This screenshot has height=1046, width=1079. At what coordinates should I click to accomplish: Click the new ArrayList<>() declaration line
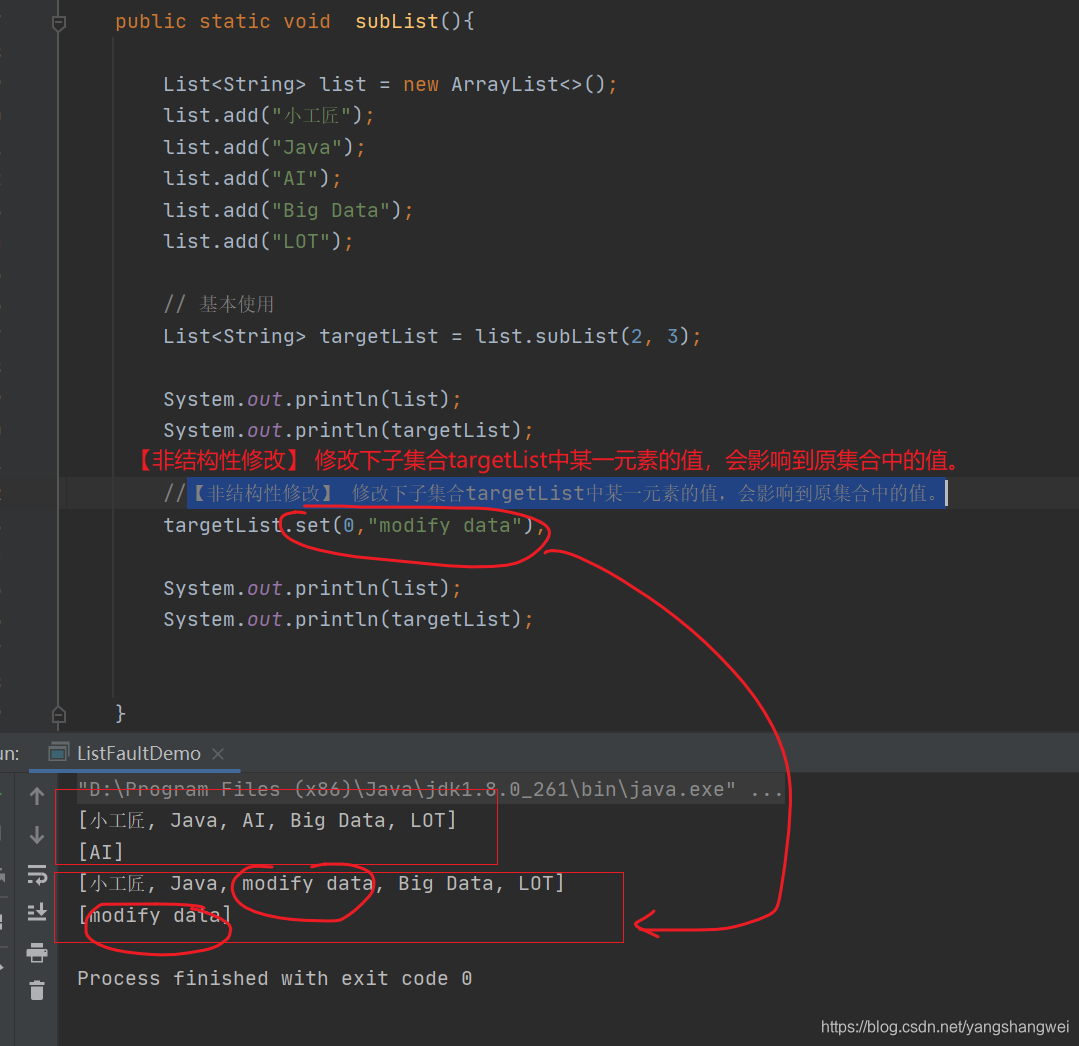click(390, 85)
